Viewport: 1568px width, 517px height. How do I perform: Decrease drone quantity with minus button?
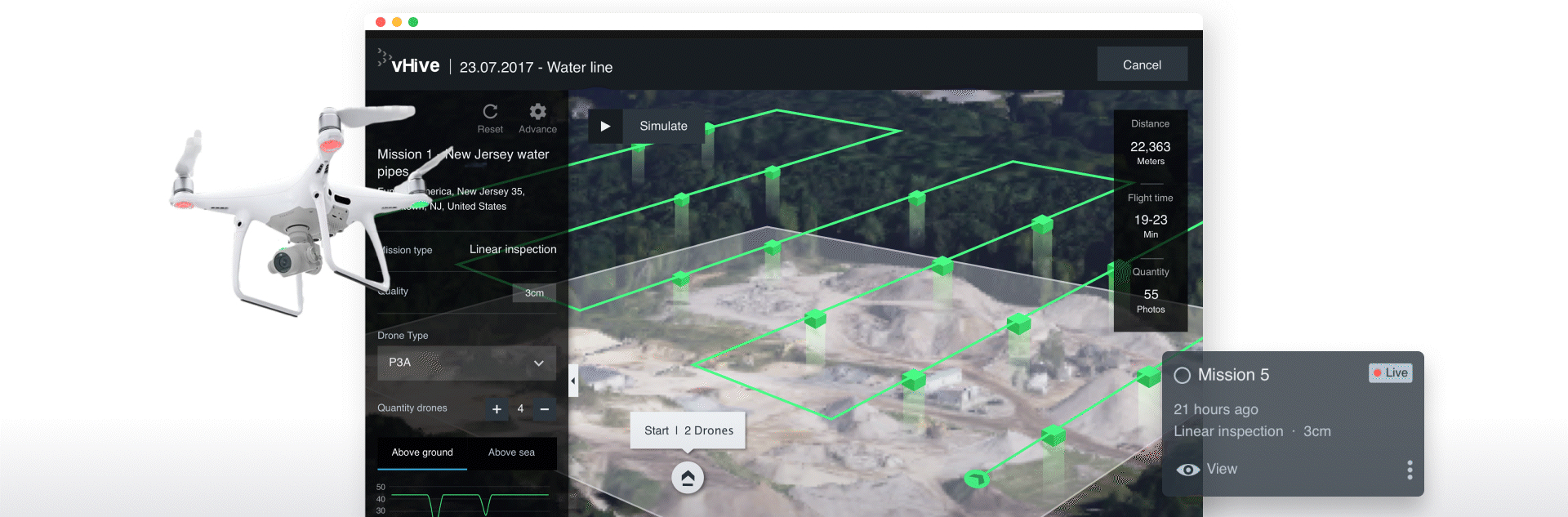coord(544,409)
